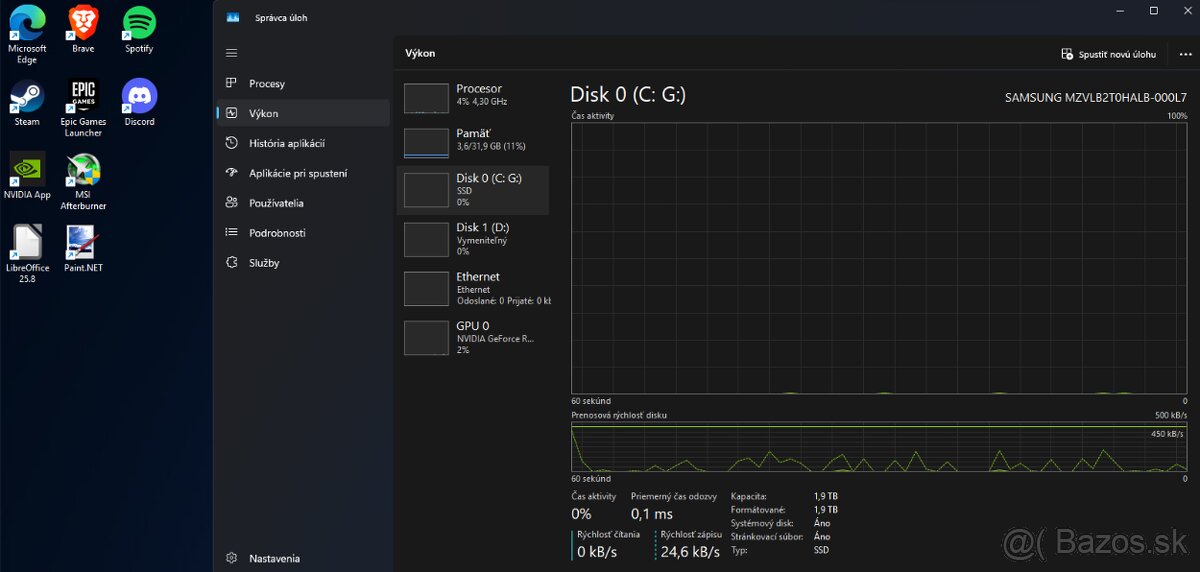This screenshot has height=572, width=1200.
Task: Open Aplikácie pri spustení page
Action: click(304, 173)
